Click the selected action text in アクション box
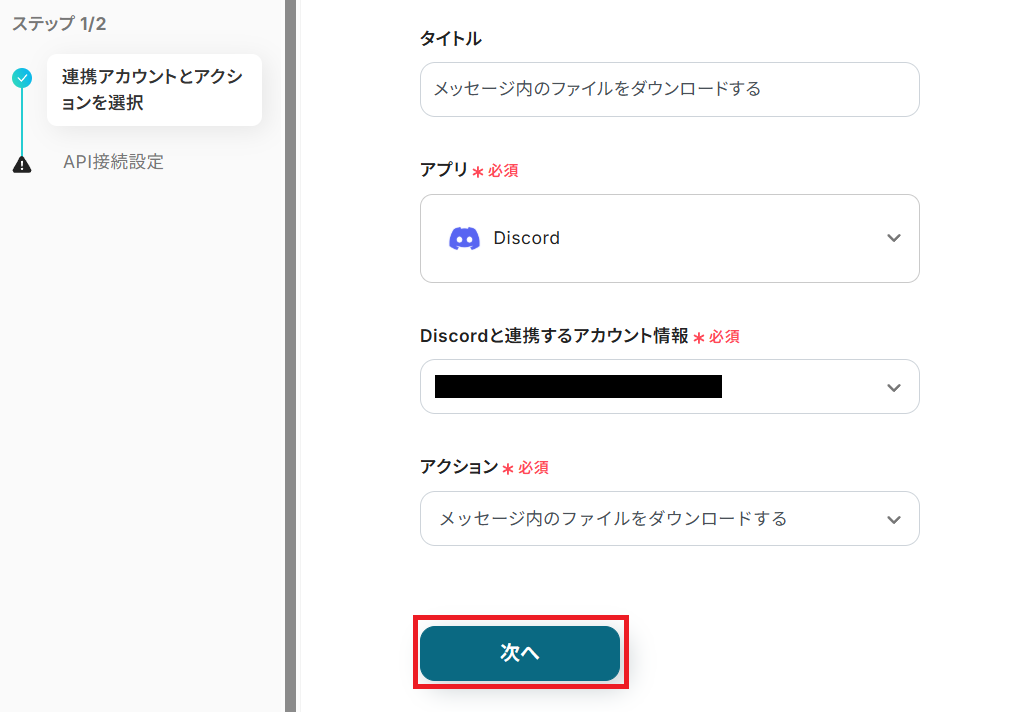 click(x=613, y=519)
